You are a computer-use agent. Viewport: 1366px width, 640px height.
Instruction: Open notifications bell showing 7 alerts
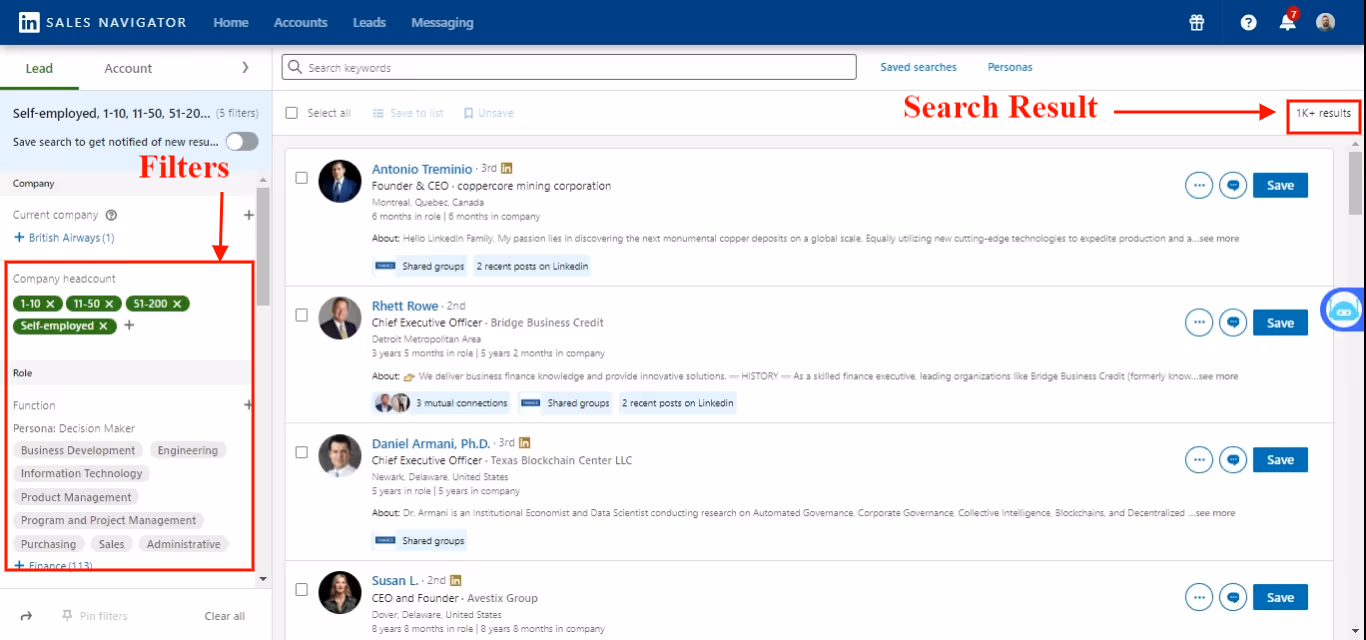pos(1286,21)
